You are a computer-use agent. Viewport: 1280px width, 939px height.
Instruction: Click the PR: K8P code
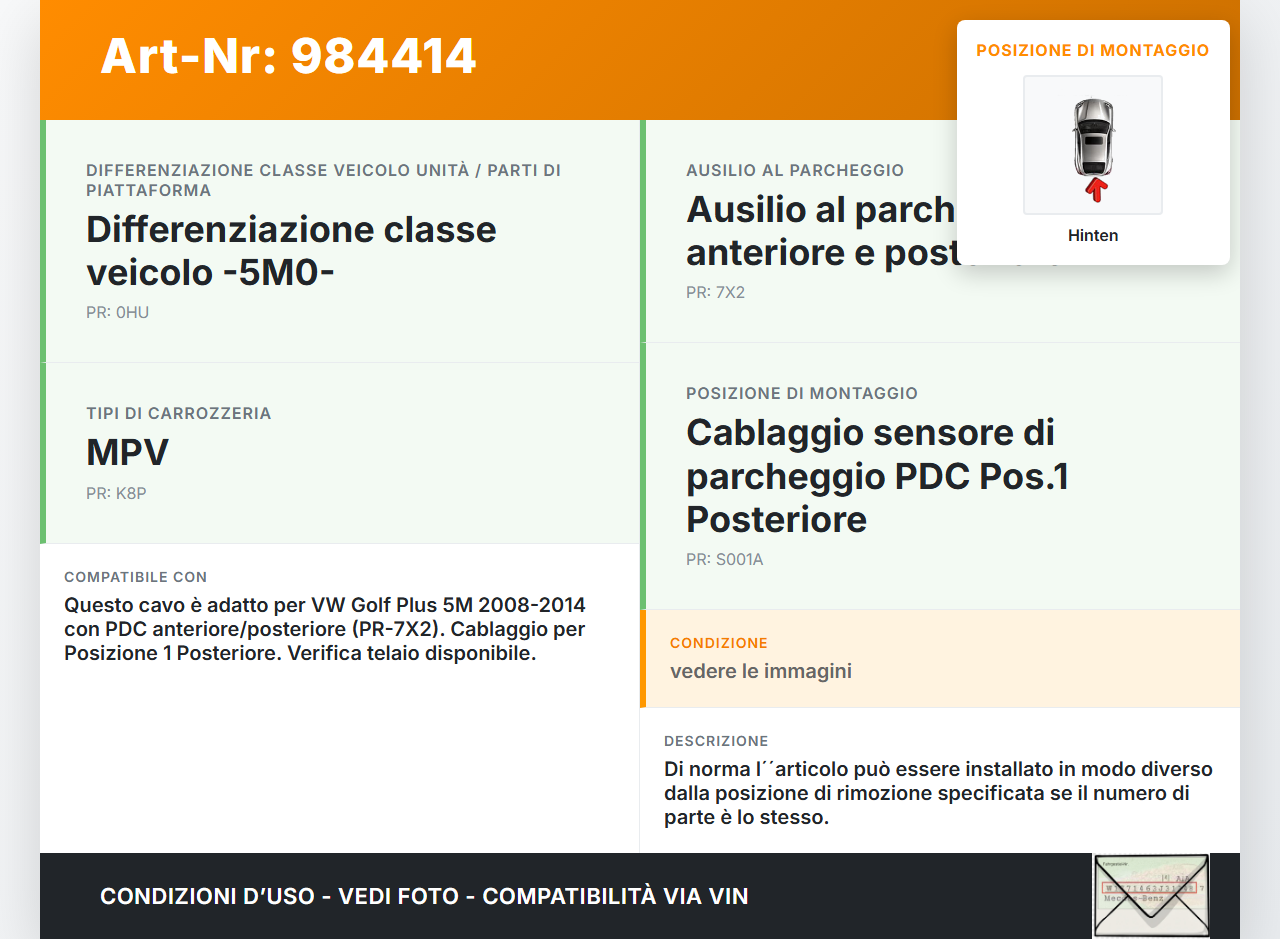116,493
